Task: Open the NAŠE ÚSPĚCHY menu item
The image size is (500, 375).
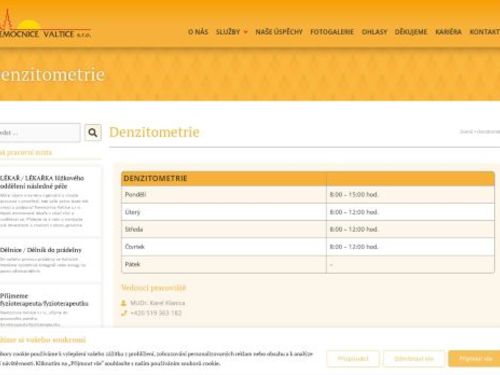Action: [x=279, y=32]
